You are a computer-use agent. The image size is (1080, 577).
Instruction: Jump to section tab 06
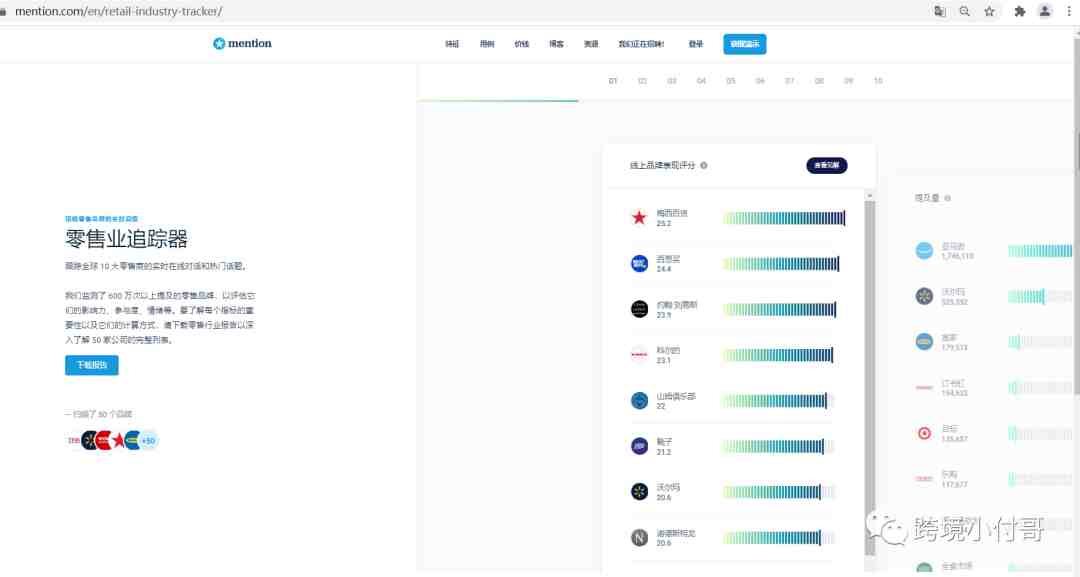[760, 81]
